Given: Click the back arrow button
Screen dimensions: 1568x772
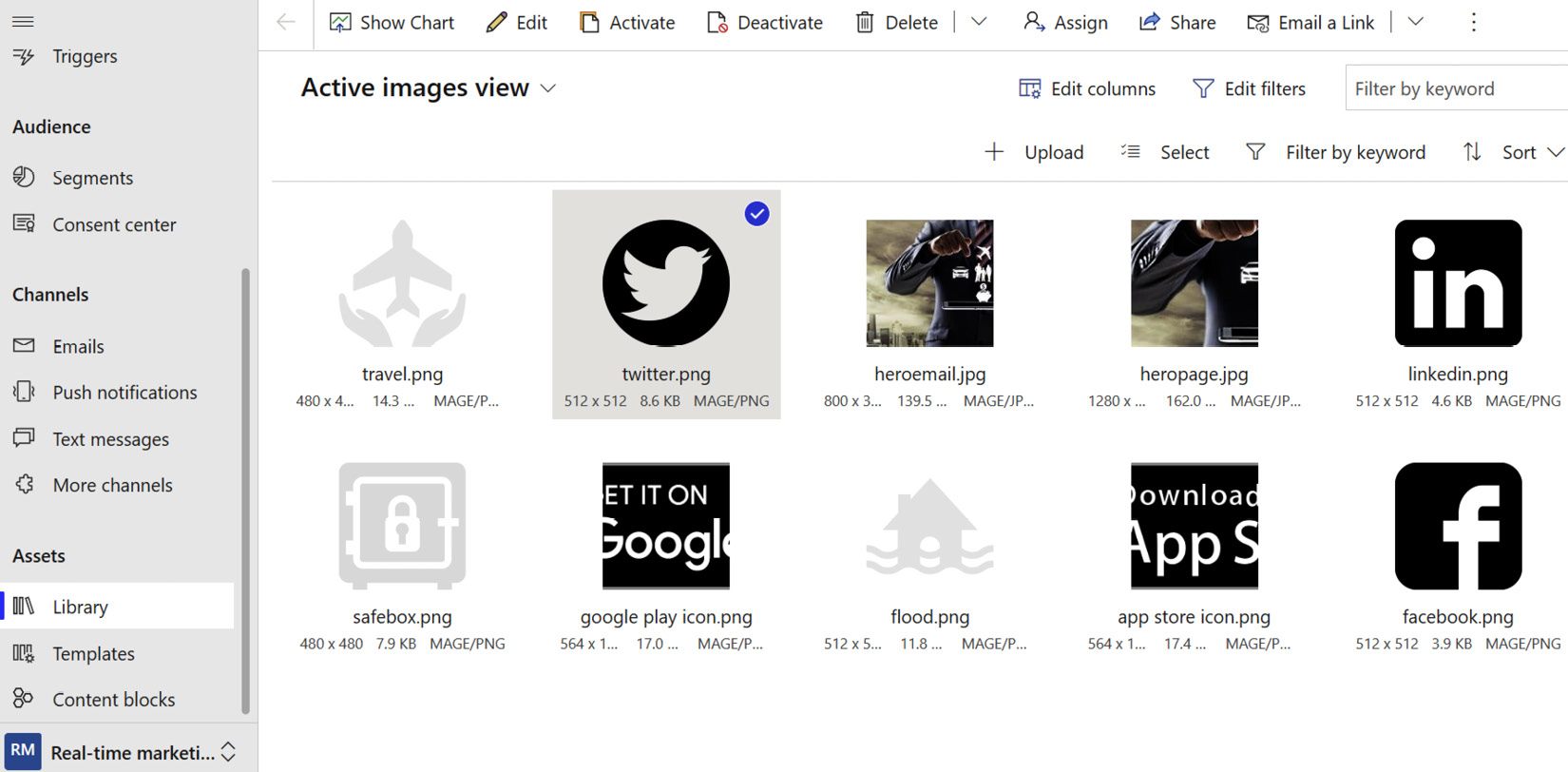Looking at the screenshot, I should click(x=285, y=22).
